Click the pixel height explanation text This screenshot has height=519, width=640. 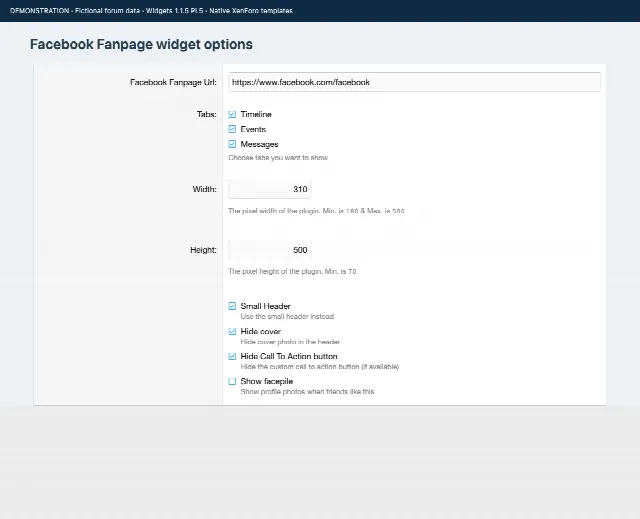click(x=292, y=271)
